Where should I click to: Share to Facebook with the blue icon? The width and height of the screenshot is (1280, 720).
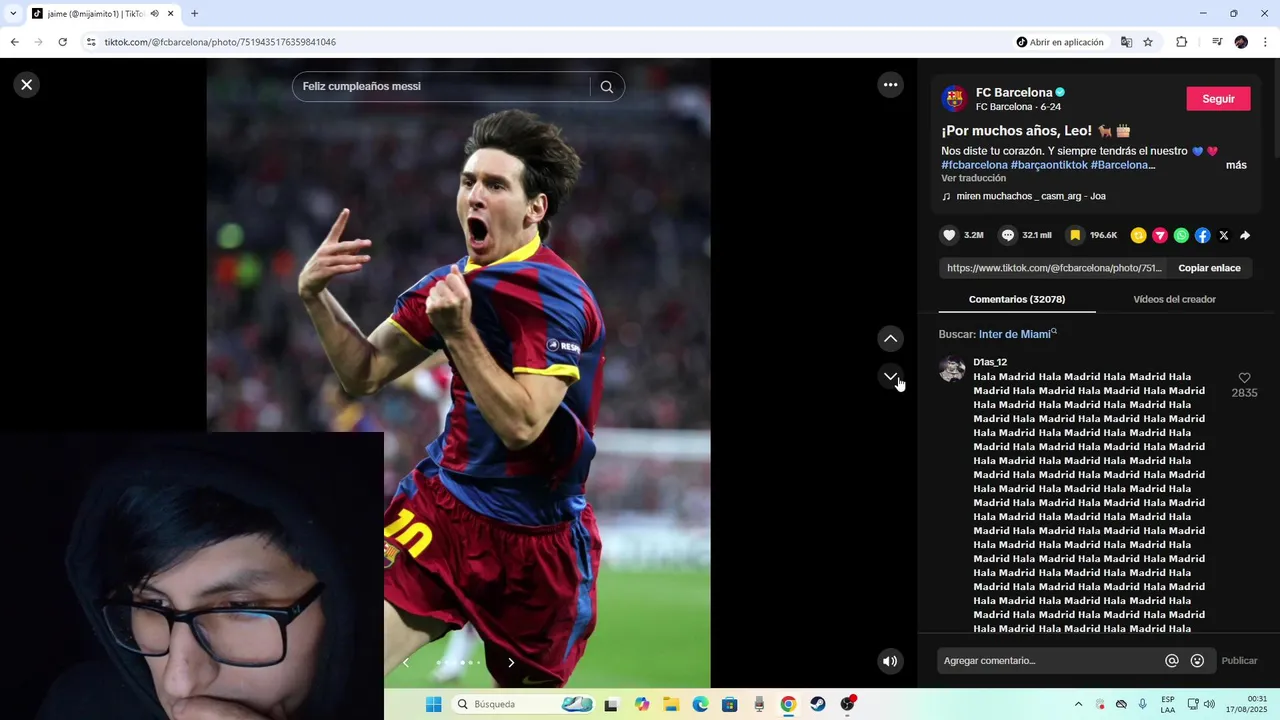1202,235
